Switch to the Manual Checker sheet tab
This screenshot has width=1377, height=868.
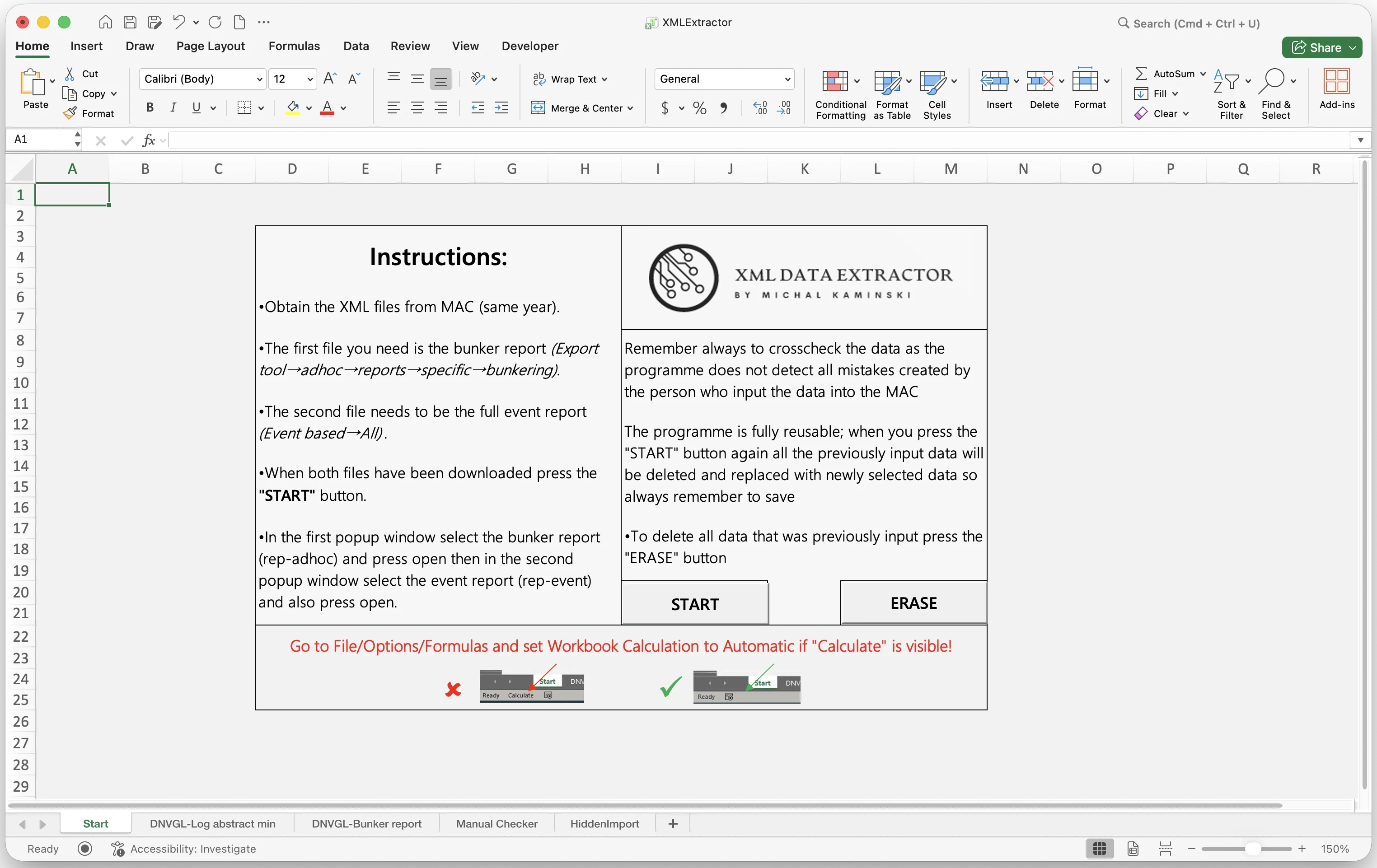click(x=496, y=823)
